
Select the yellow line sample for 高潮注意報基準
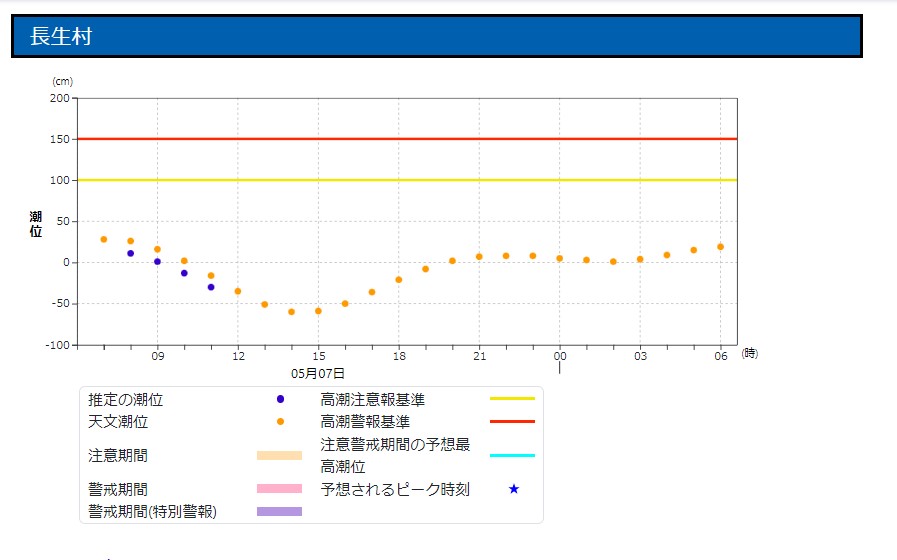[x=513, y=398]
